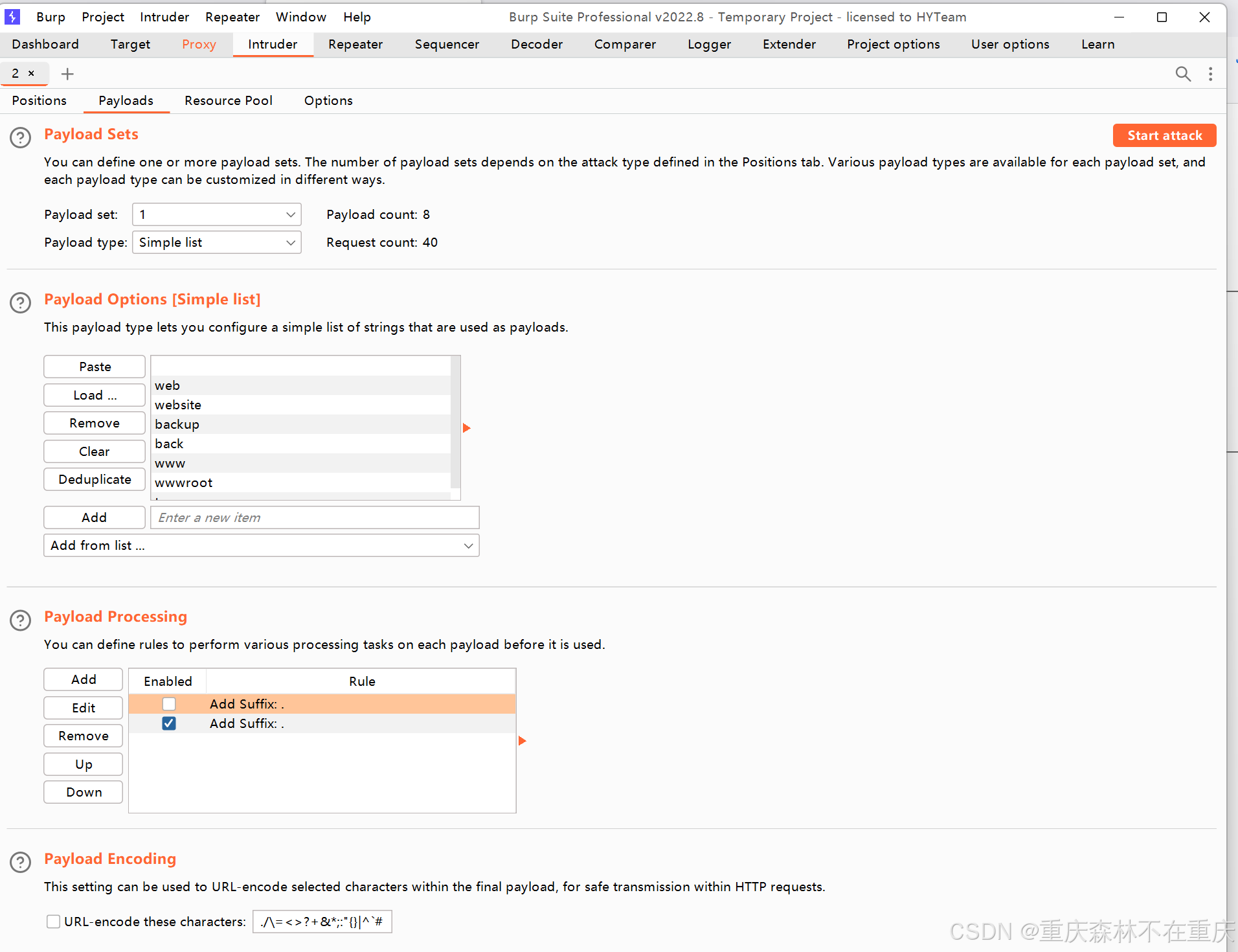Click the Clear button
This screenshot has width=1238, height=952.
[95, 451]
